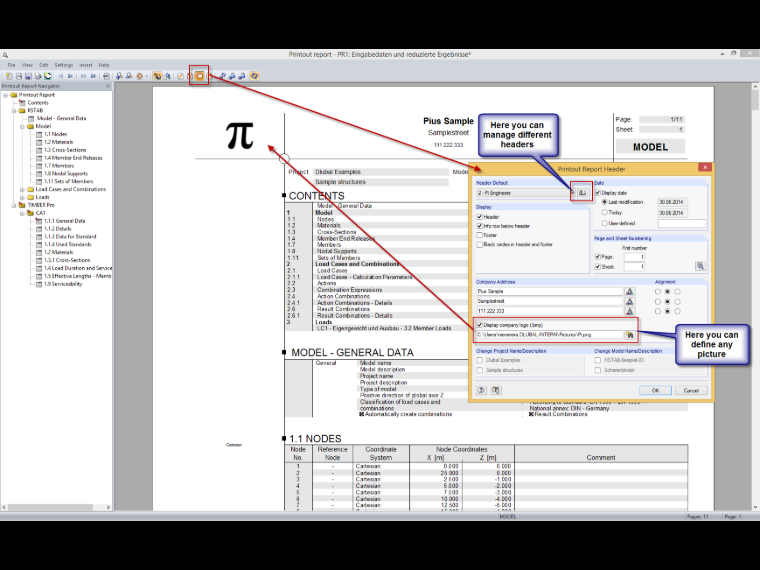Open the Header Default dropdown
760x570 pixels.
click(x=526, y=192)
